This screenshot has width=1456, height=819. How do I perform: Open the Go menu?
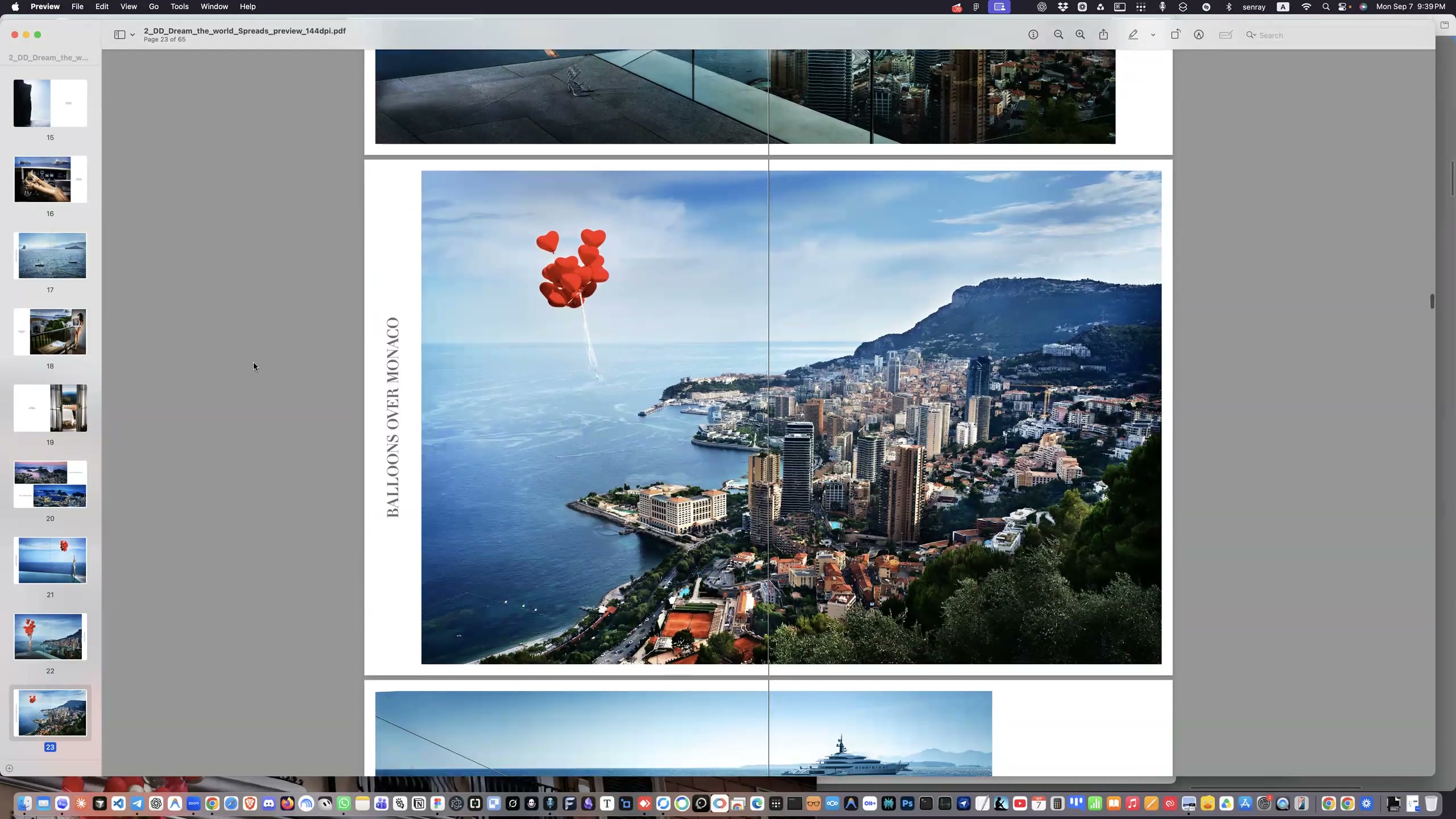tap(154, 7)
